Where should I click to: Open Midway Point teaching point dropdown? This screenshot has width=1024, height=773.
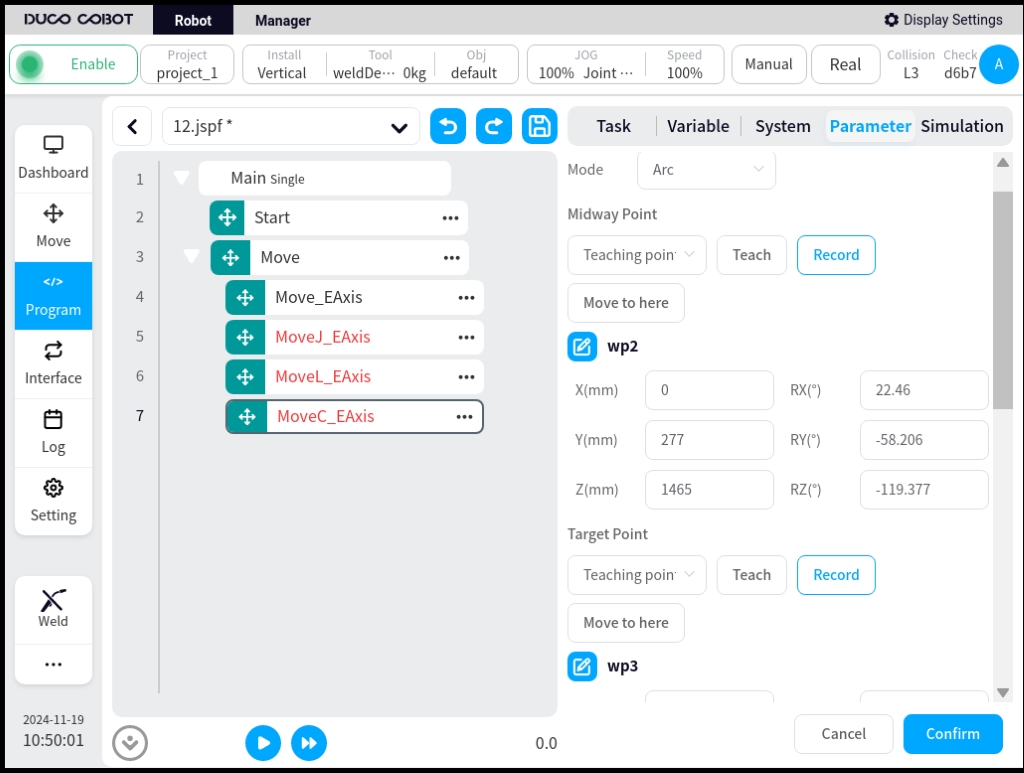pyautogui.click(x=637, y=255)
